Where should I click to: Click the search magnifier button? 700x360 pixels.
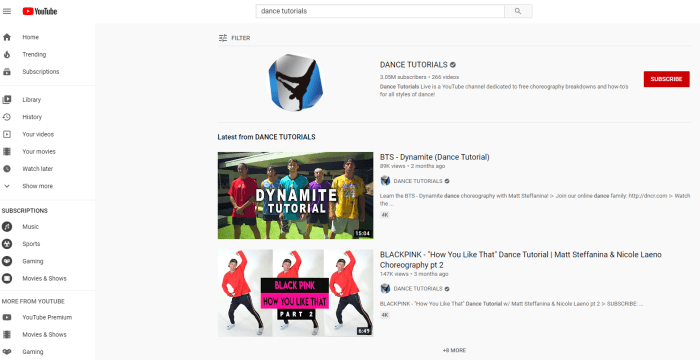(518, 11)
